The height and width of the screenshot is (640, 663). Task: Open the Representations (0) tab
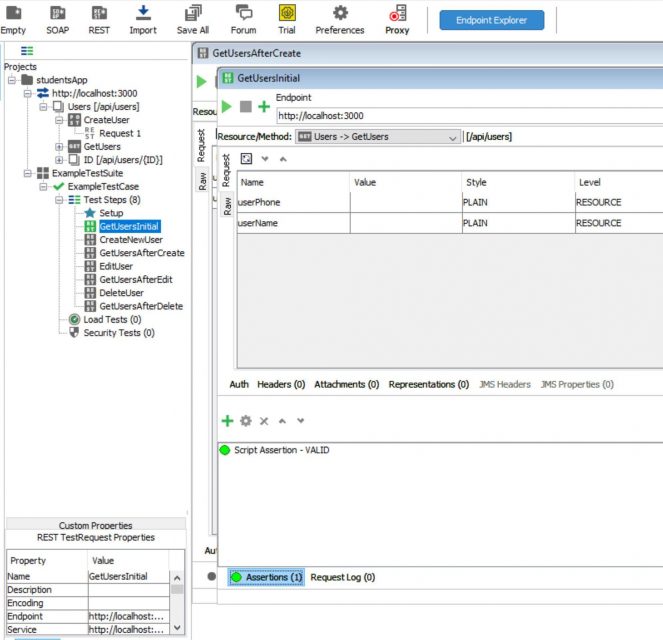(x=429, y=384)
